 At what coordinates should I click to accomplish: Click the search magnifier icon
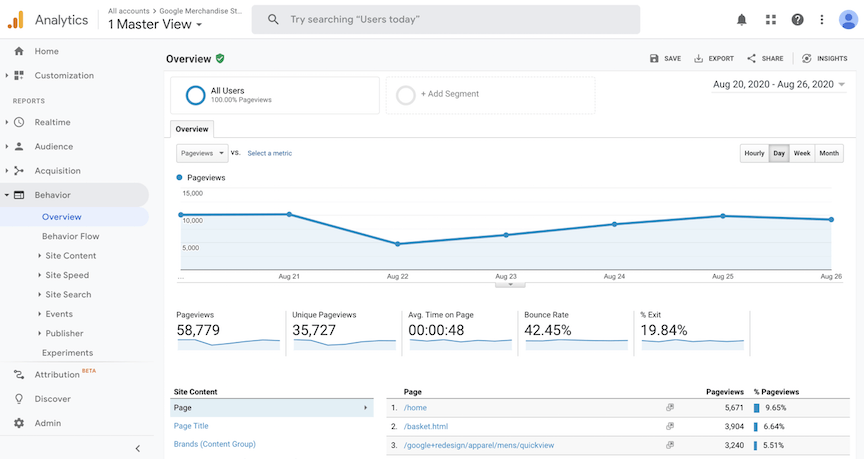coord(273,19)
